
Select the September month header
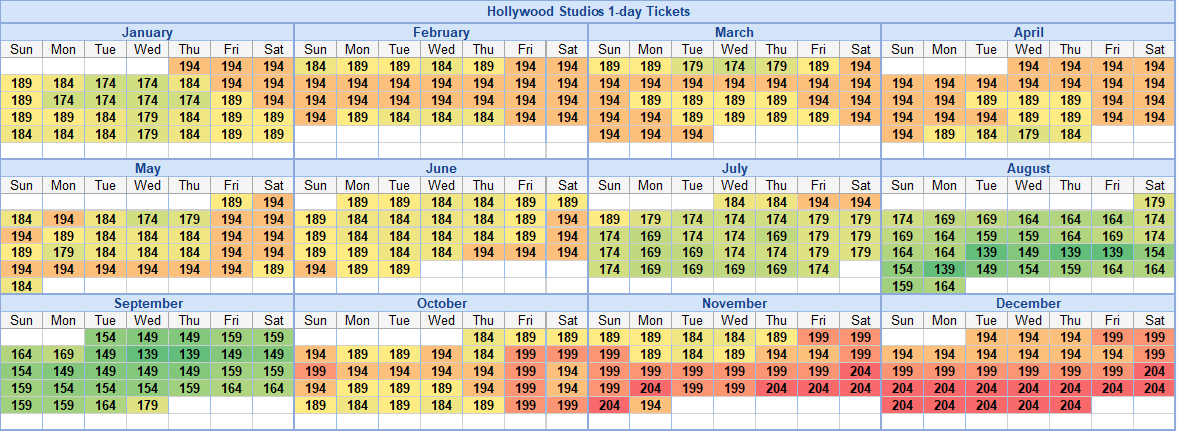click(x=147, y=303)
